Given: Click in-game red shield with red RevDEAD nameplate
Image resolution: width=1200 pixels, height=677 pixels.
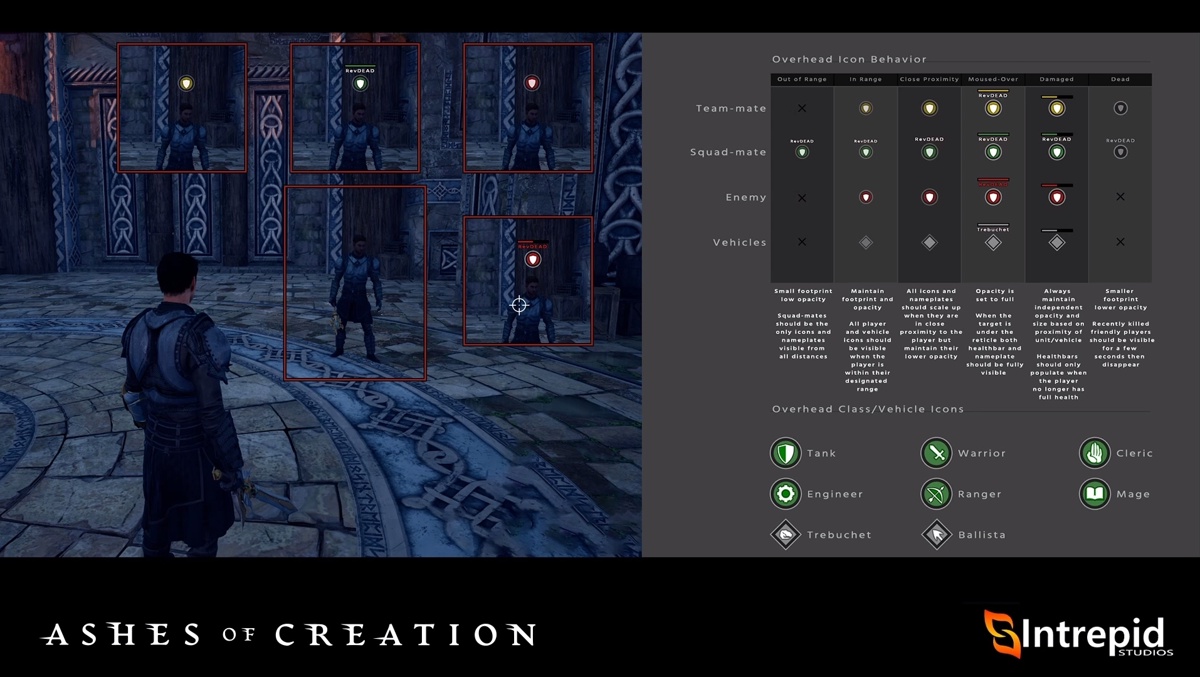Looking at the screenshot, I should (533, 260).
